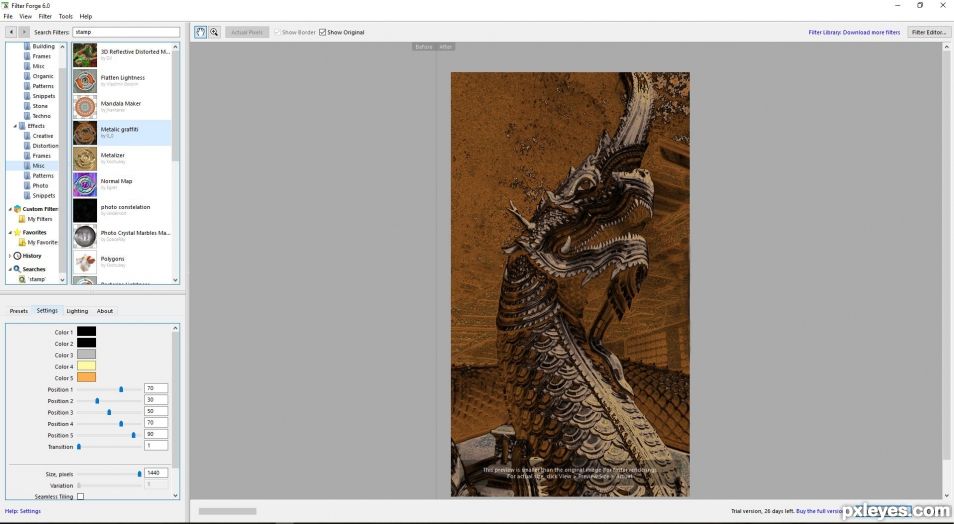Collapse the Searches tree group

tap(10, 269)
